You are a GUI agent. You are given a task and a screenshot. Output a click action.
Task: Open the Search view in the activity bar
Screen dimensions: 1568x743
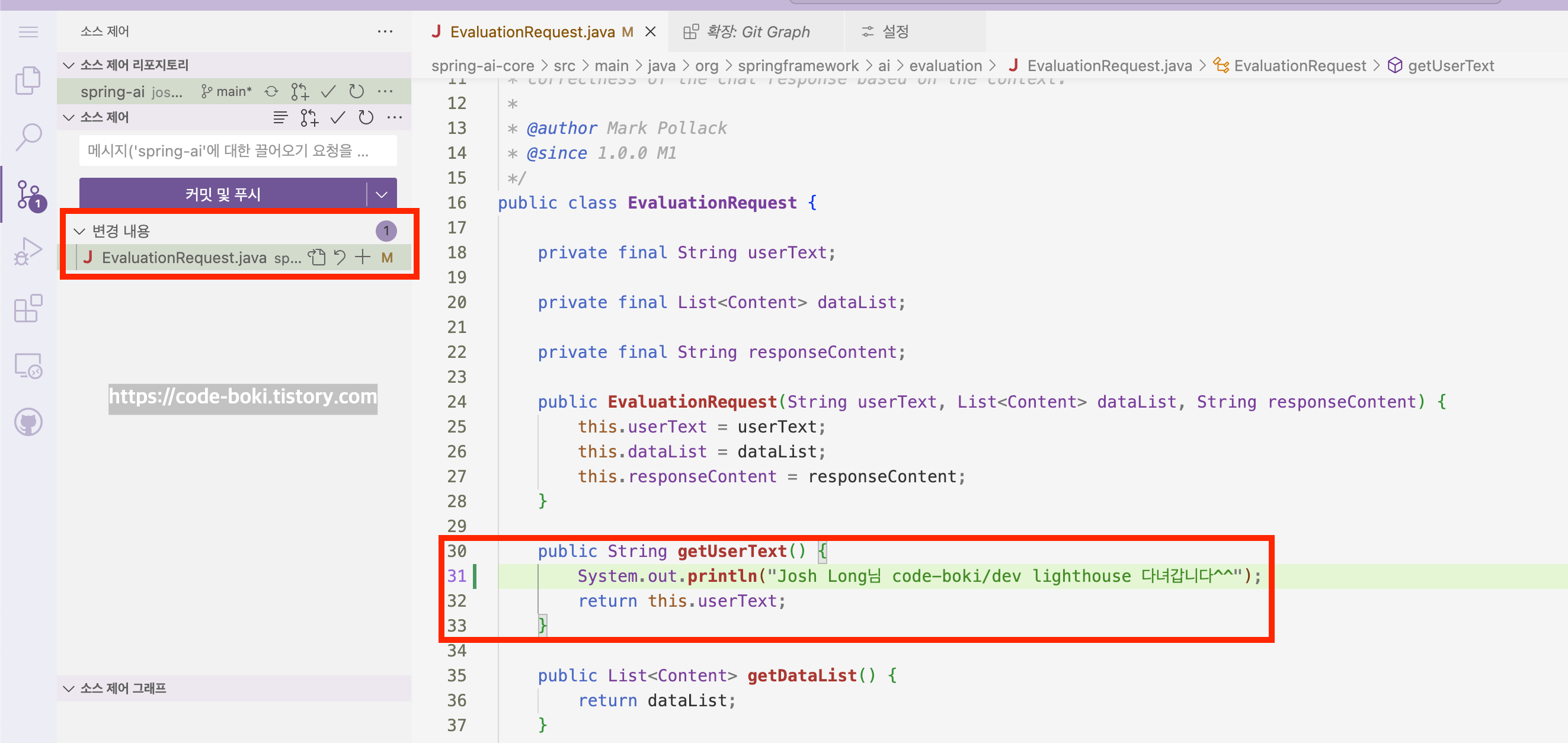pos(27,137)
